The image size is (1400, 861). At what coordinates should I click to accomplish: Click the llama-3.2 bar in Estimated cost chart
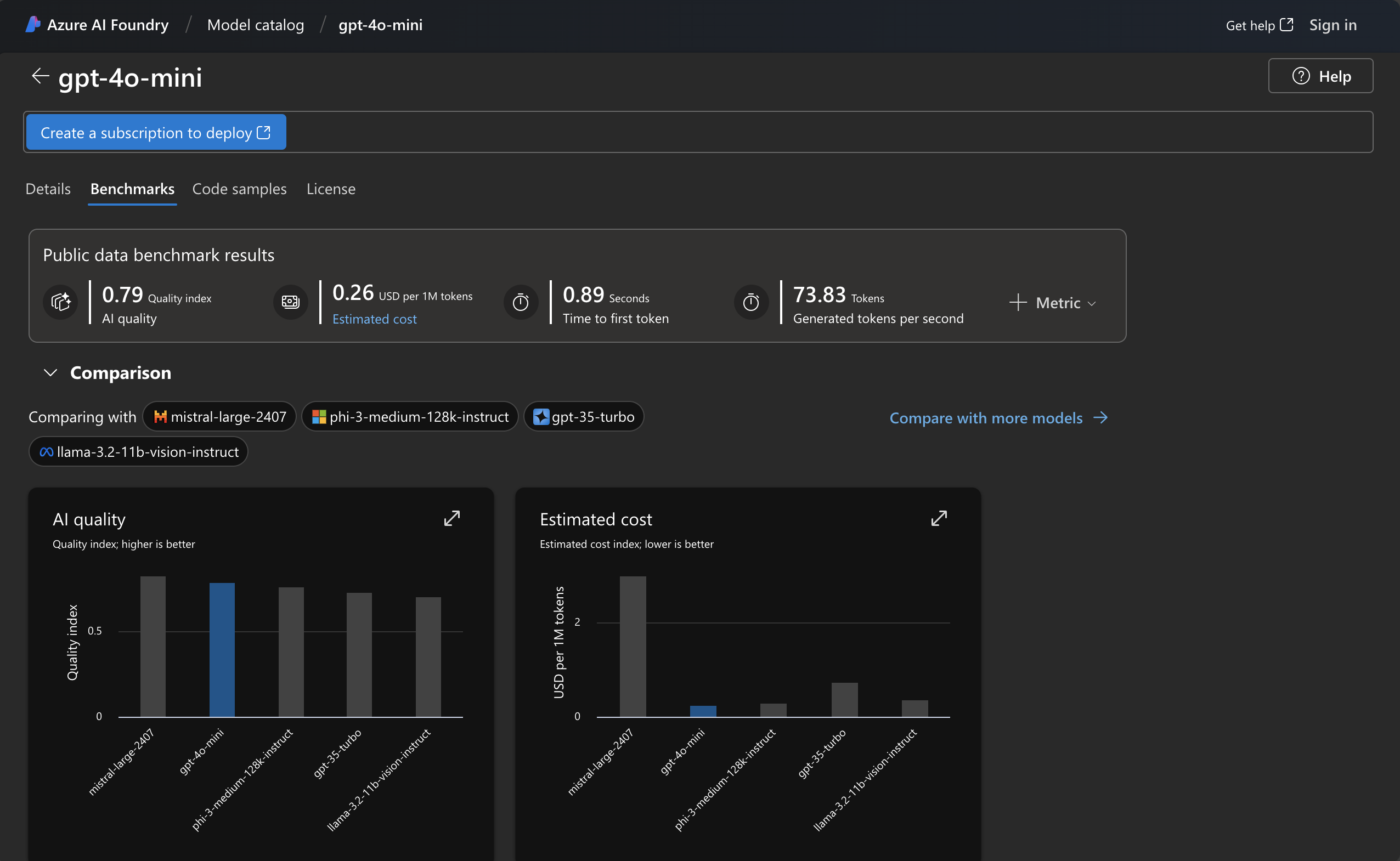pyautogui.click(x=914, y=709)
